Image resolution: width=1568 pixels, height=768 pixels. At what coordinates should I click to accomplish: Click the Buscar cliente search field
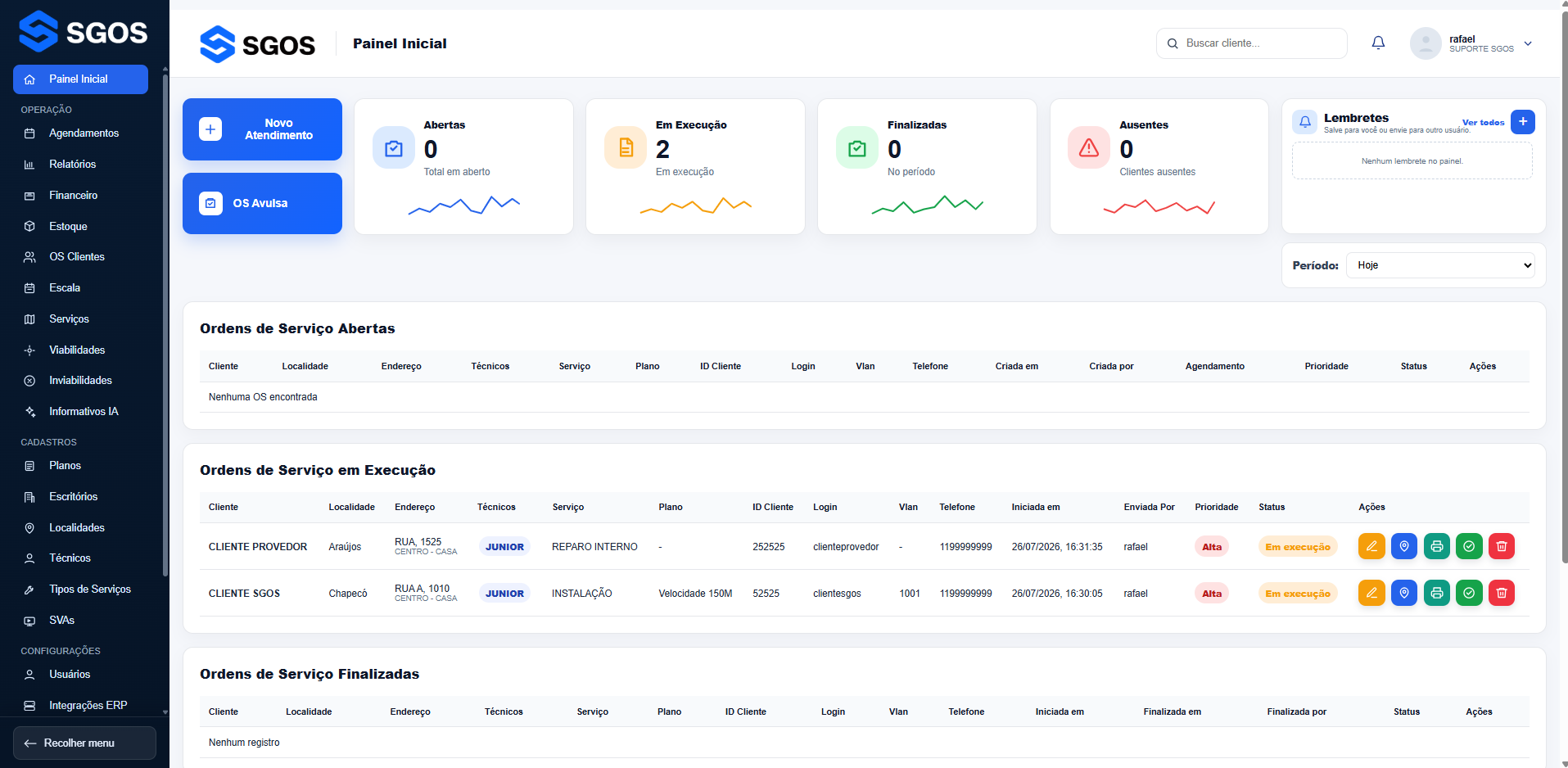1251,43
